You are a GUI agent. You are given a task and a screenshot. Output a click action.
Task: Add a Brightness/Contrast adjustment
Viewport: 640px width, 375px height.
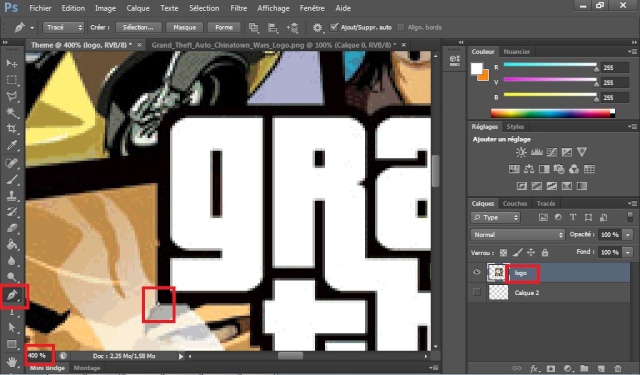[521, 153]
